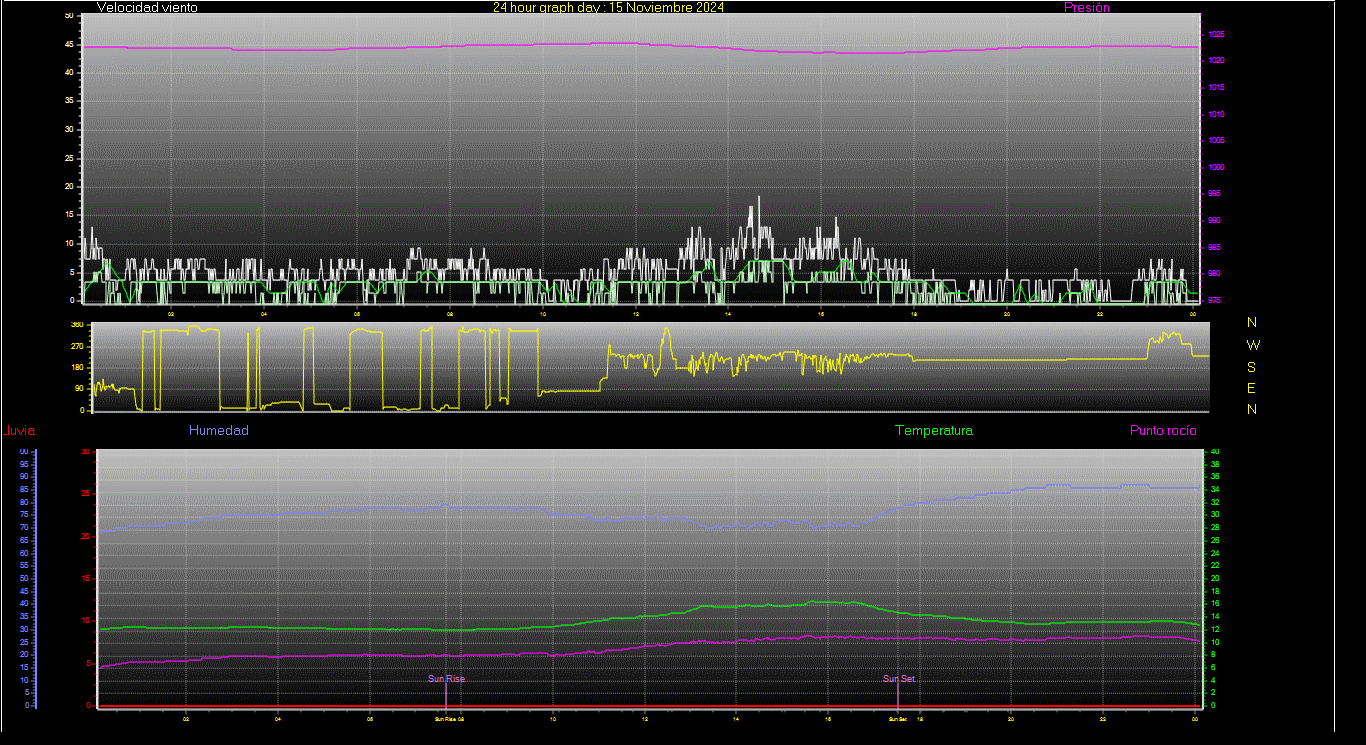Screen dimensions: 1366x745
Task: Click pressure axis value 1020
Action: 1216,61
